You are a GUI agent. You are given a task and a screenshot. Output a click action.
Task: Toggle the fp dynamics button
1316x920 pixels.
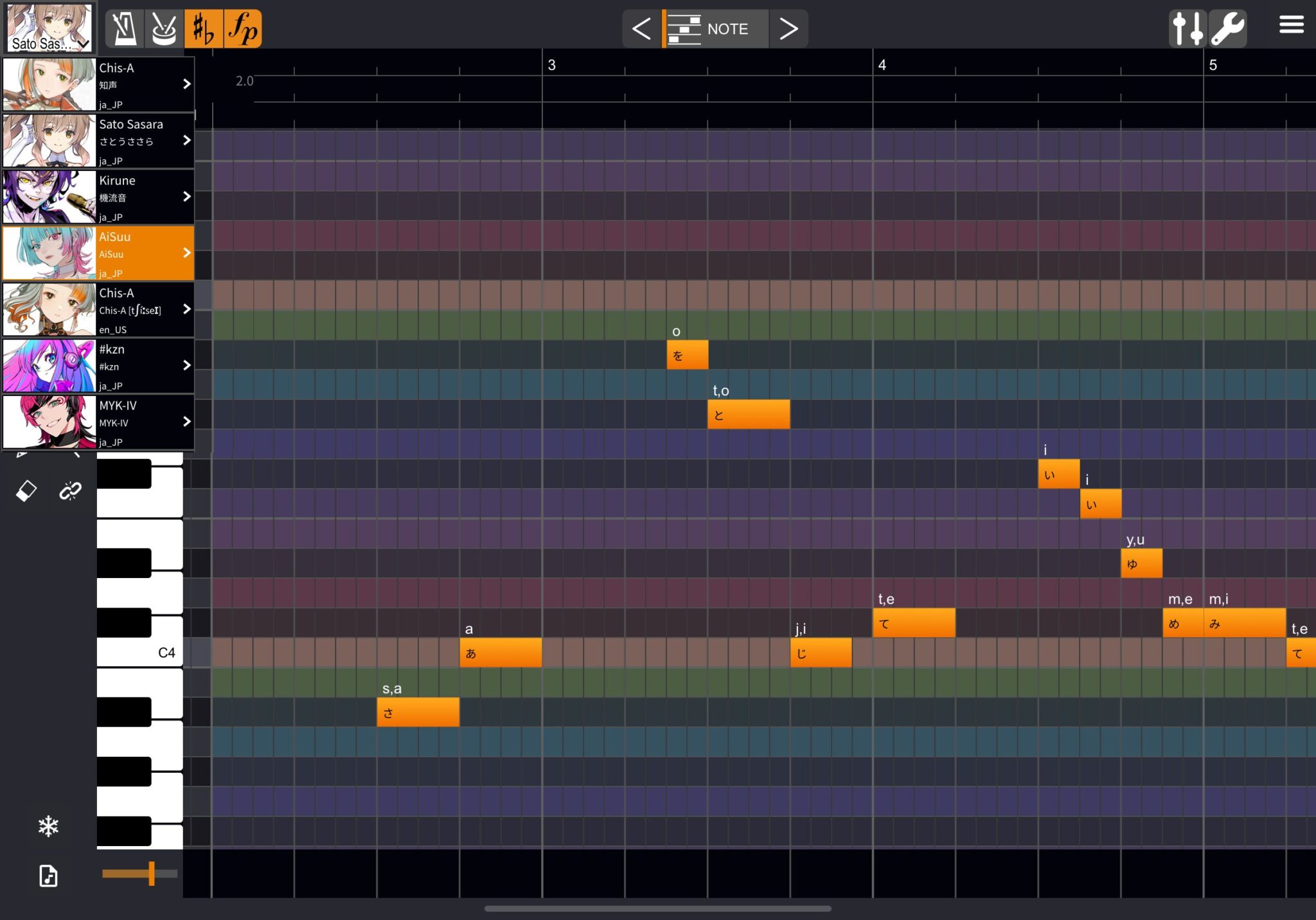(243, 29)
